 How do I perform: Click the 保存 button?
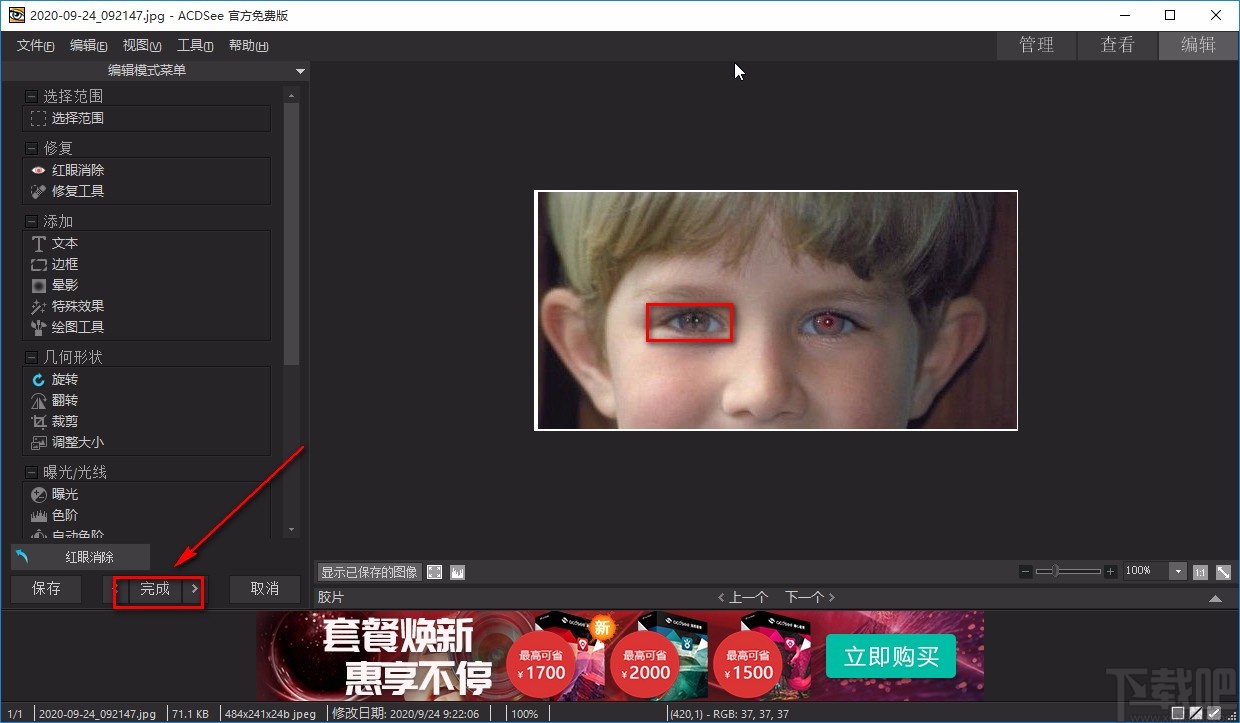(x=47, y=589)
